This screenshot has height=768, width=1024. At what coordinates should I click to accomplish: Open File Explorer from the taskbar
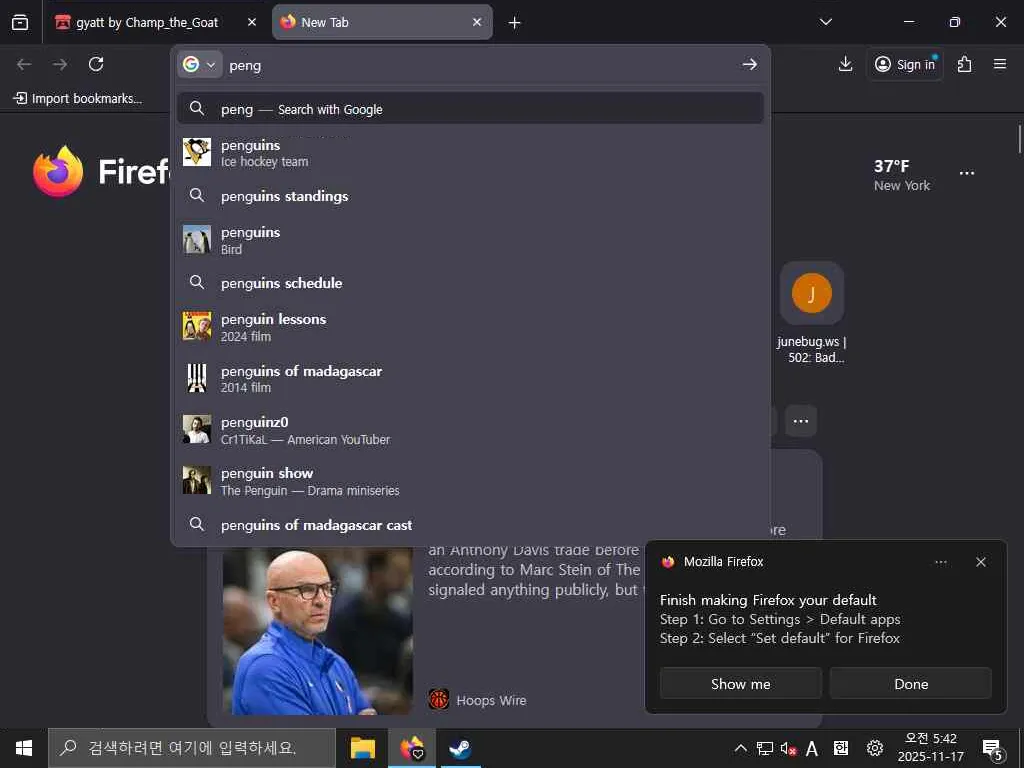pyautogui.click(x=362, y=748)
